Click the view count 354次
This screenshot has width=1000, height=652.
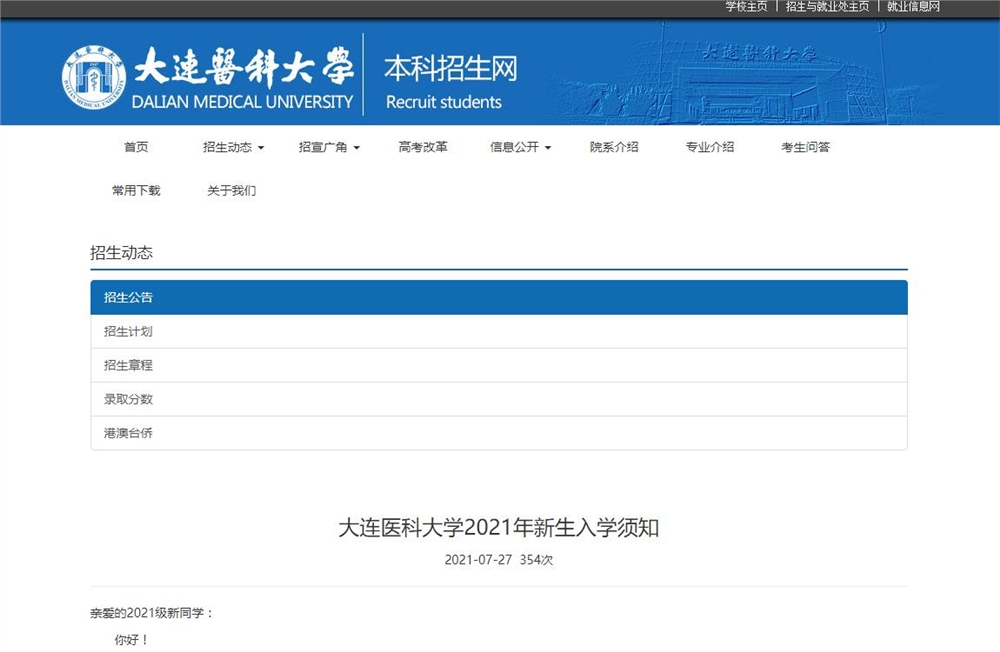[x=536, y=559]
